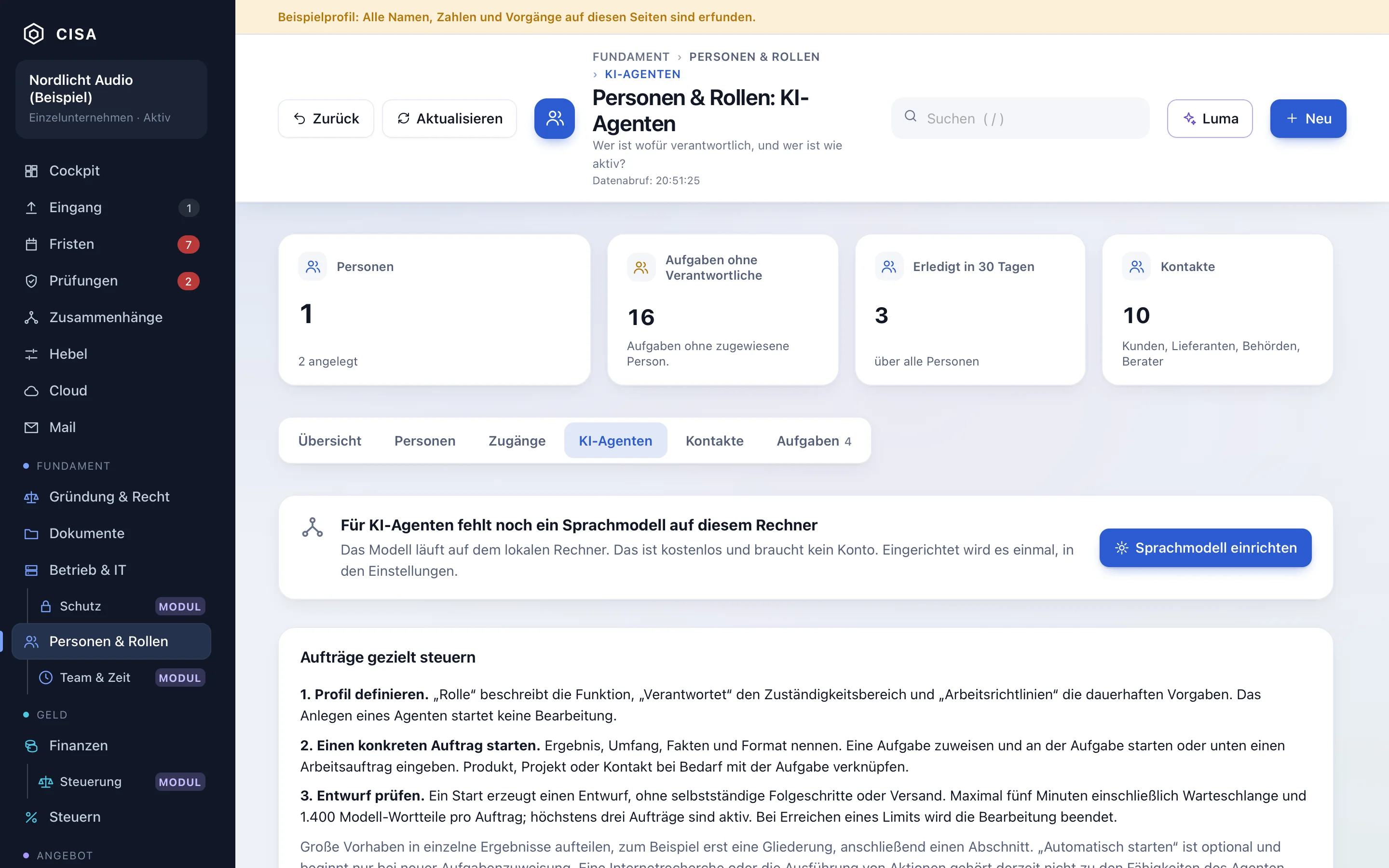The image size is (1389, 868).
Task: Click the Aktualisieren refresh button
Action: (449, 118)
